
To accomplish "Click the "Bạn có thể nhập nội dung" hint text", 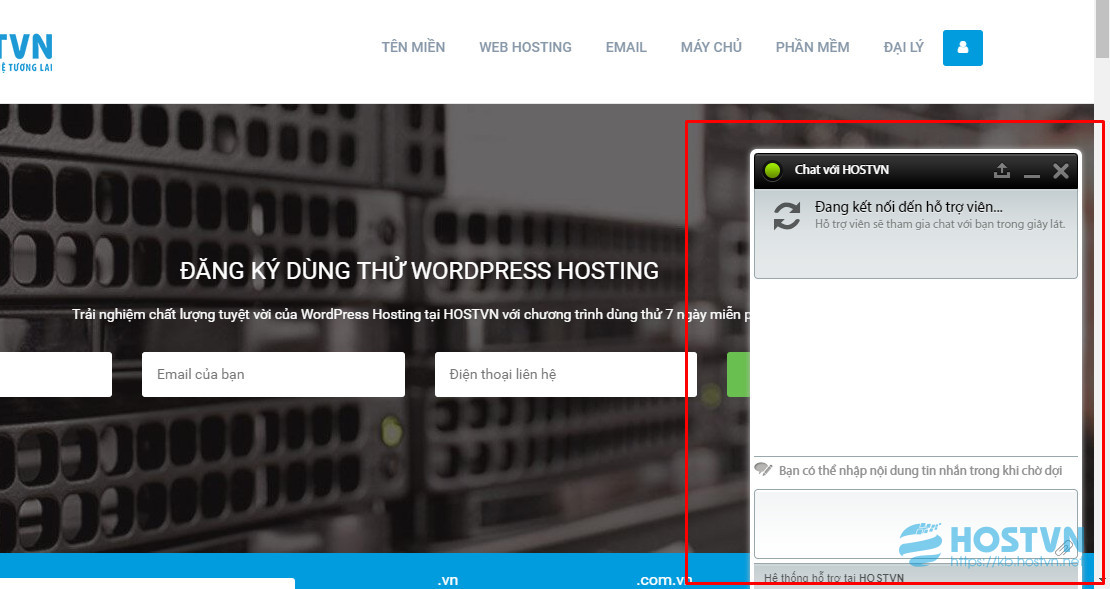I will click(x=920, y=471).
